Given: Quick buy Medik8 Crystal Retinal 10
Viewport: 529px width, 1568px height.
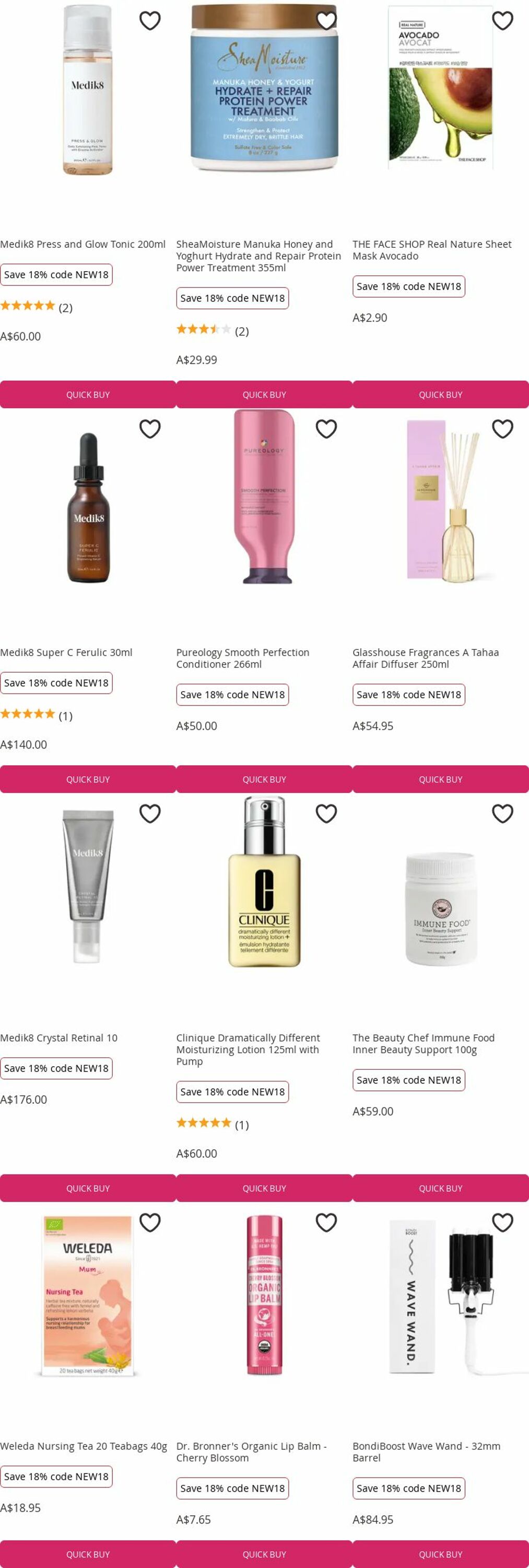Looking at the screenshot, I should (88, 1188).
